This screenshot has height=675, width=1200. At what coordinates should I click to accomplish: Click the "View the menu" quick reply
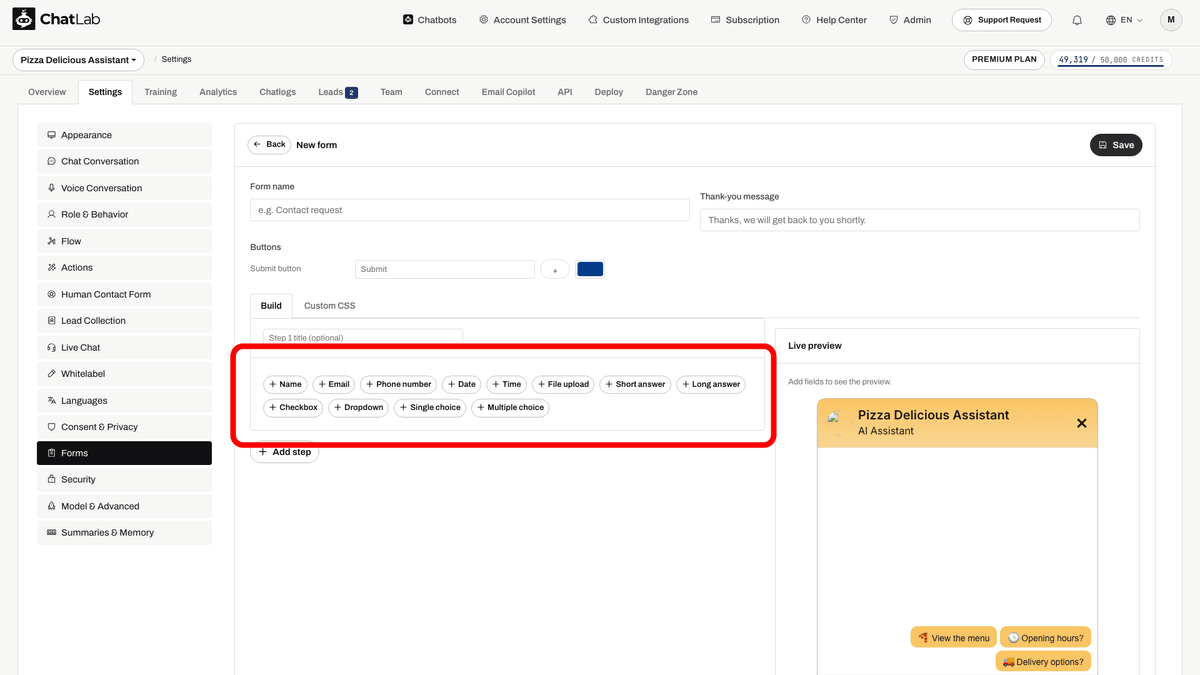point(954,638)
